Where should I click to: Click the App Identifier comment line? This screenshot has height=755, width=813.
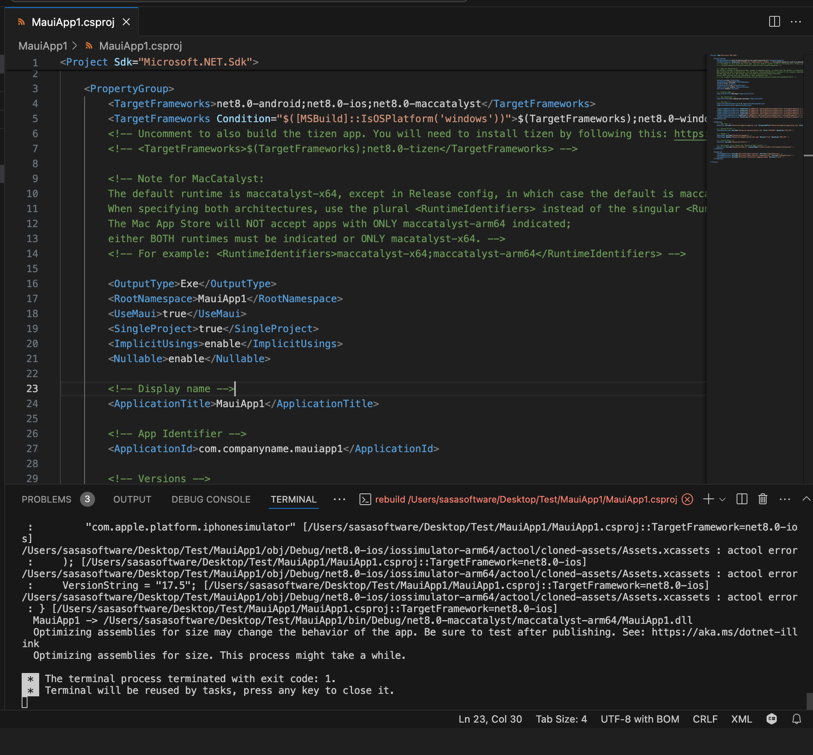click(x=177, y=434)
